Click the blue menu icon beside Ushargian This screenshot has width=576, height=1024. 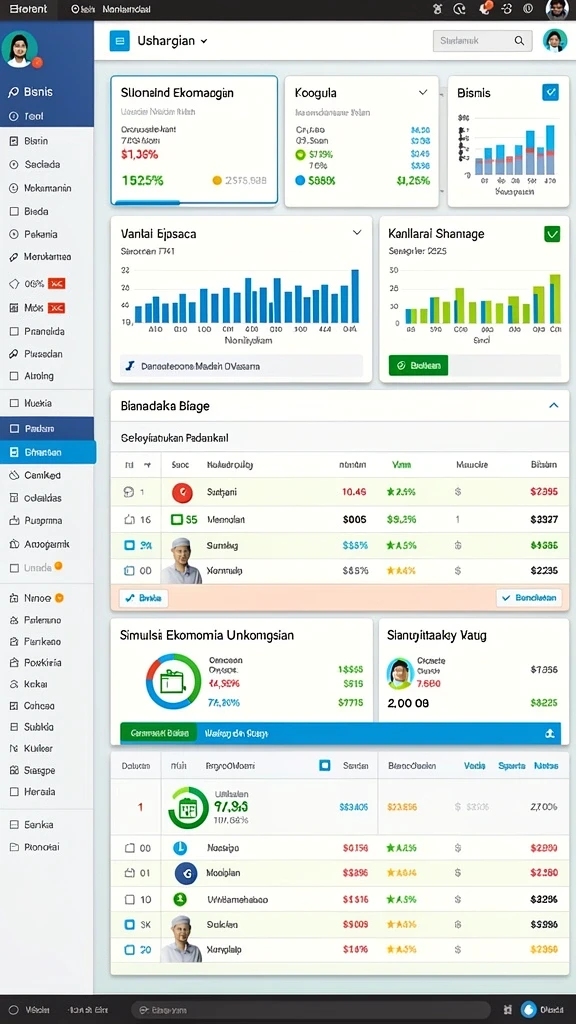click(119, 40)
